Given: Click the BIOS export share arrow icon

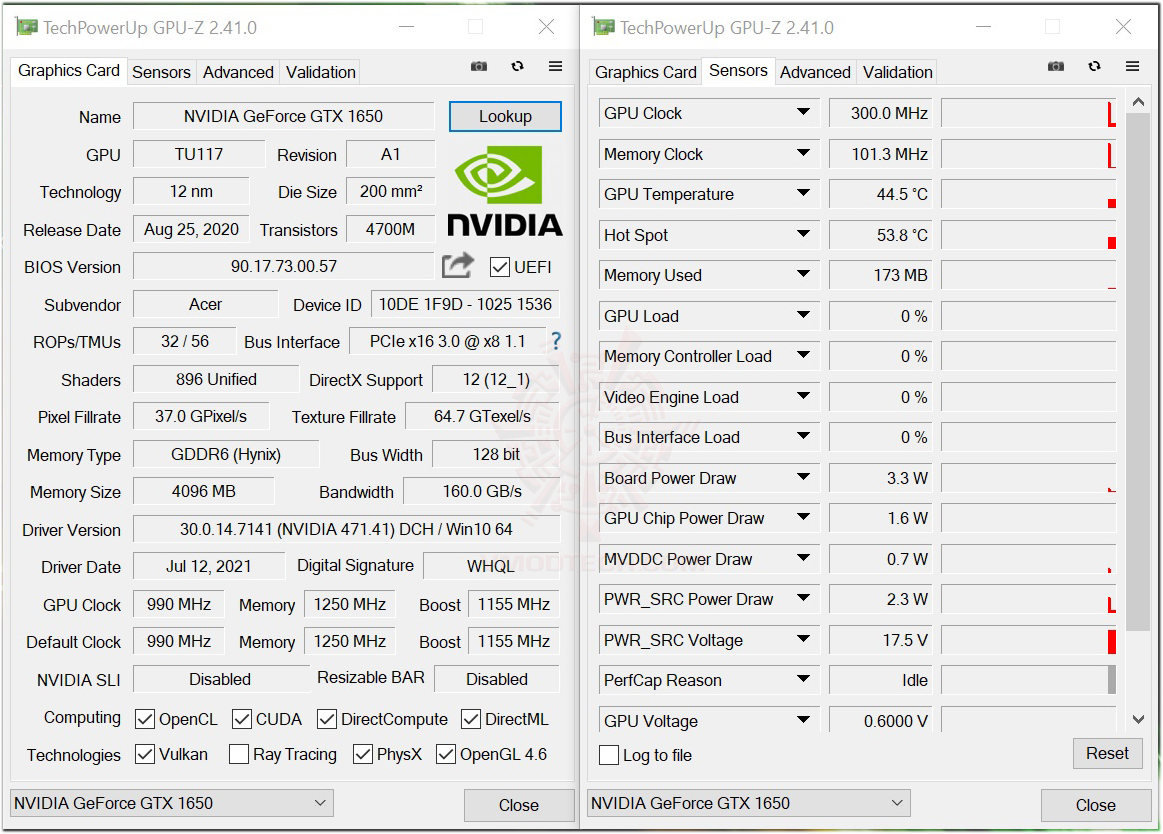Looking at the screenshot, I should pyautogui.click(x=458, y=265).
